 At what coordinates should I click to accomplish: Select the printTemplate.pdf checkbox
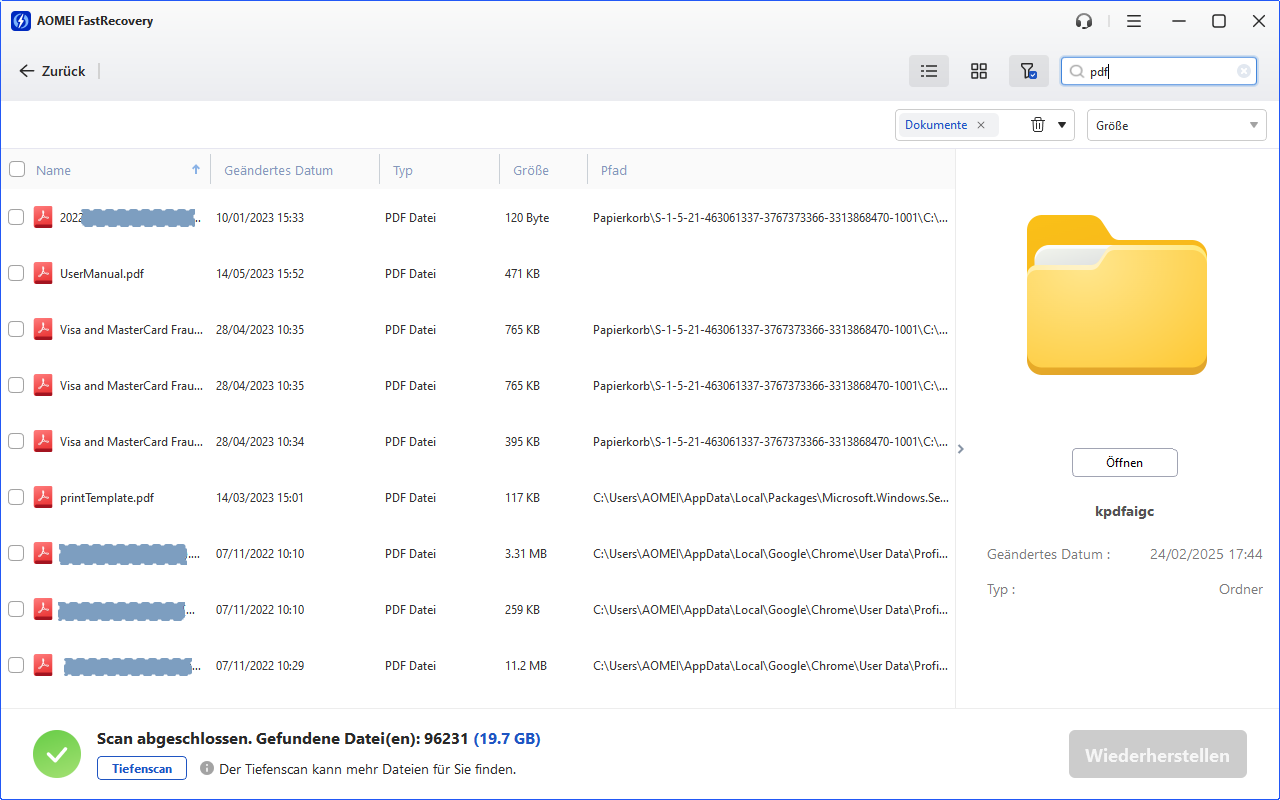point(16,497)
